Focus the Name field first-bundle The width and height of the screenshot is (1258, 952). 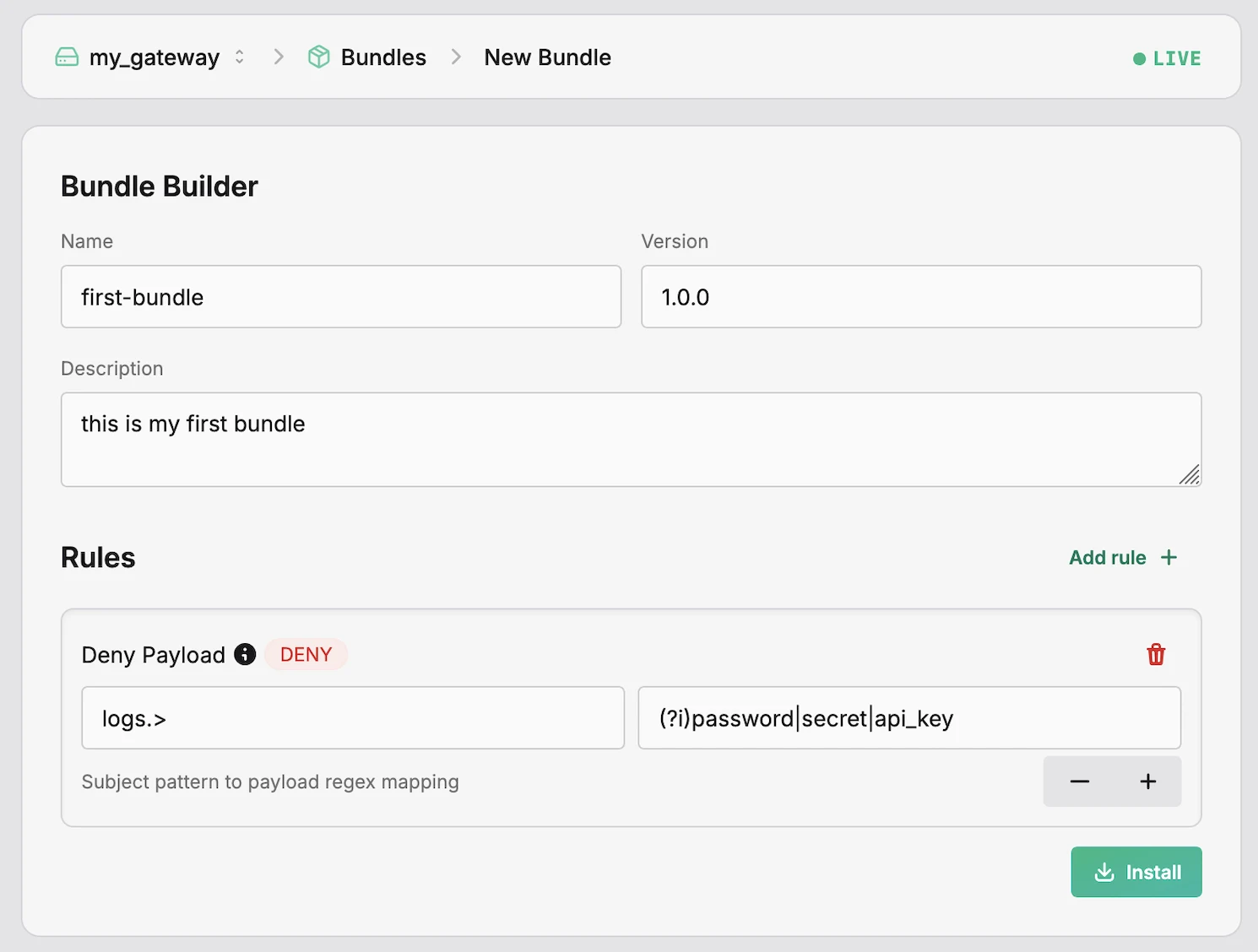tap(341, 297)
